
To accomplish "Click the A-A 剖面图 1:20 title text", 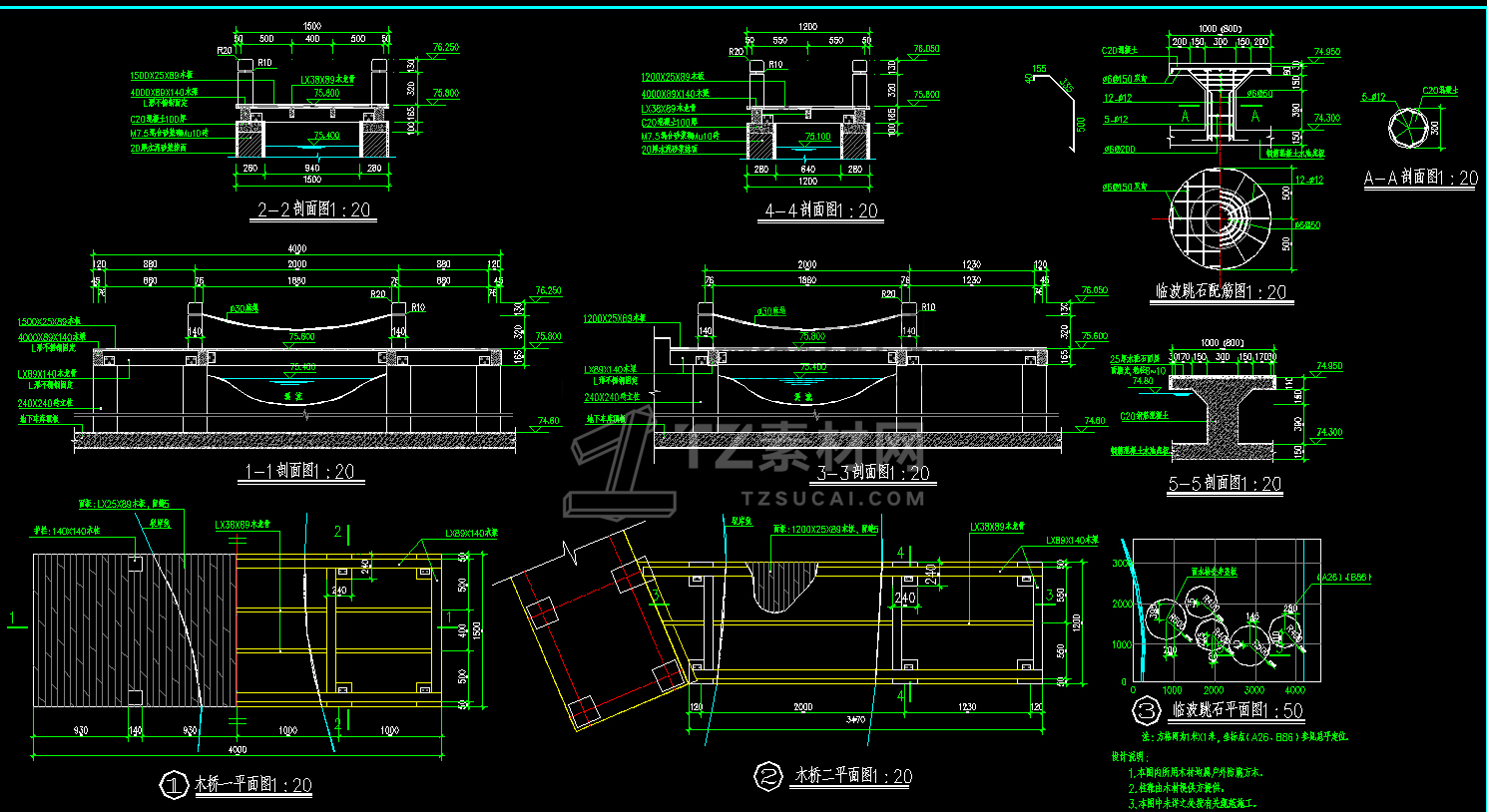I will pyautogui.click(x=1421, y=179).
